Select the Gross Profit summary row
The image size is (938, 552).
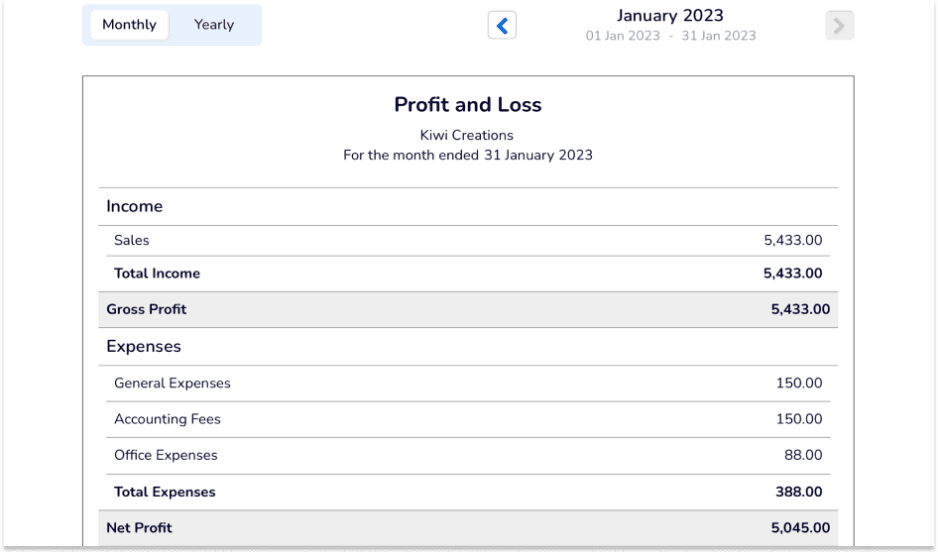[x=468, y=309]
